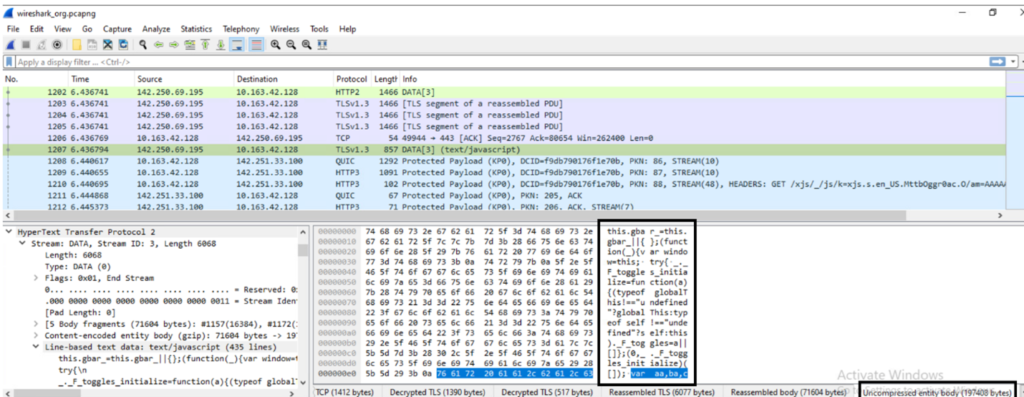Viewport: 1024px width, 397px height.
Task: Expand the Flags: 0x01, End Stream node
Action: pos(37,278)
